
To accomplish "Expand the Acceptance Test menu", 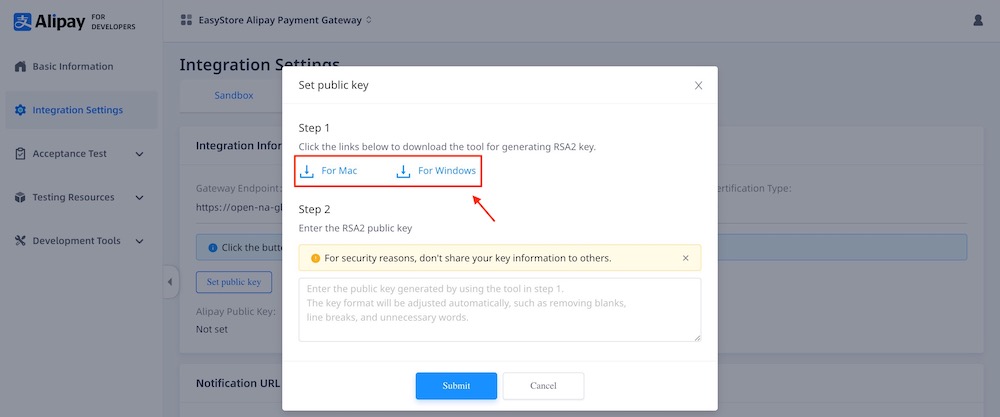I will (x=139, y=154).
